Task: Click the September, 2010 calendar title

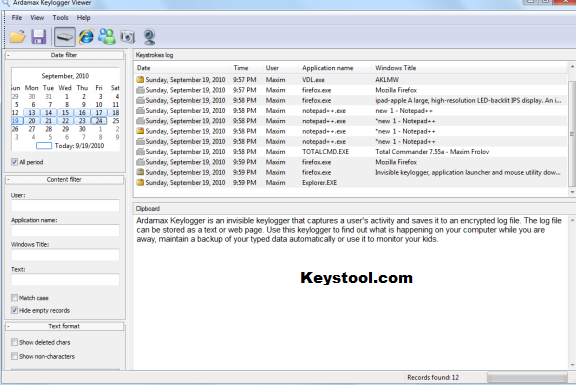Action: click(x=65, y=76)
